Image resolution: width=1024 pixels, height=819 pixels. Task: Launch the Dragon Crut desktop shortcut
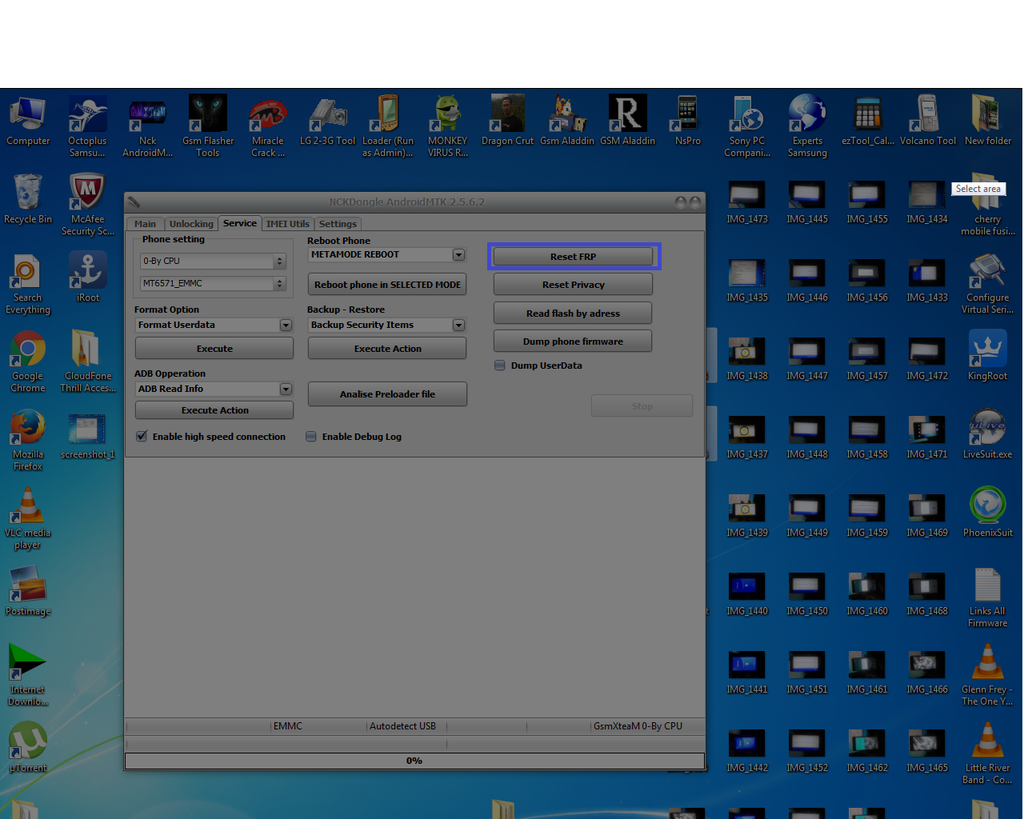508,116
